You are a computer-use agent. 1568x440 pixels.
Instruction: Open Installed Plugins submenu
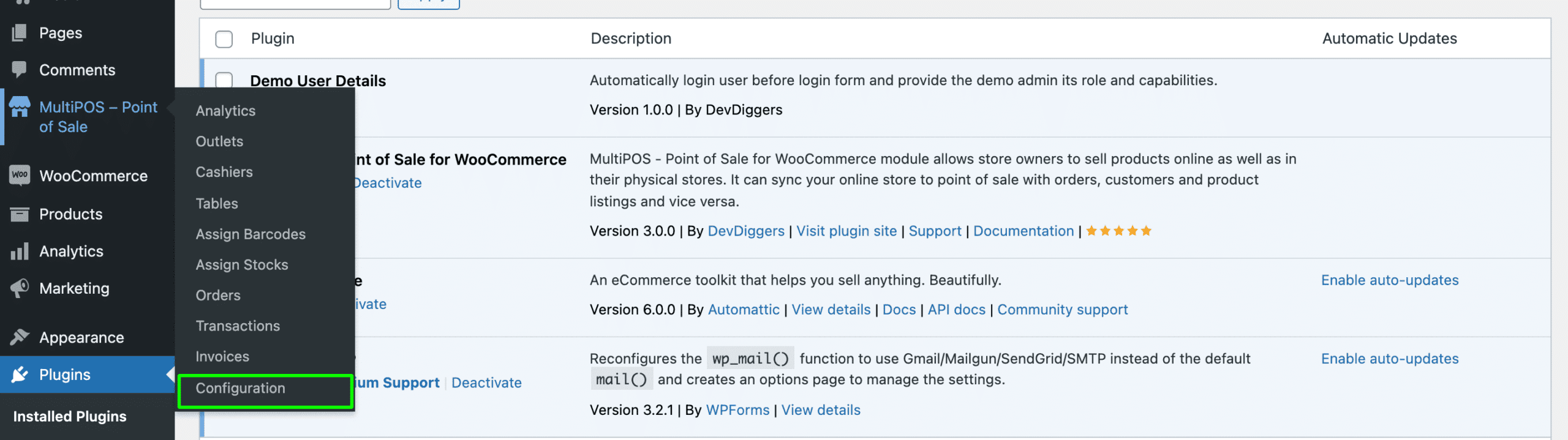[70, 416]
